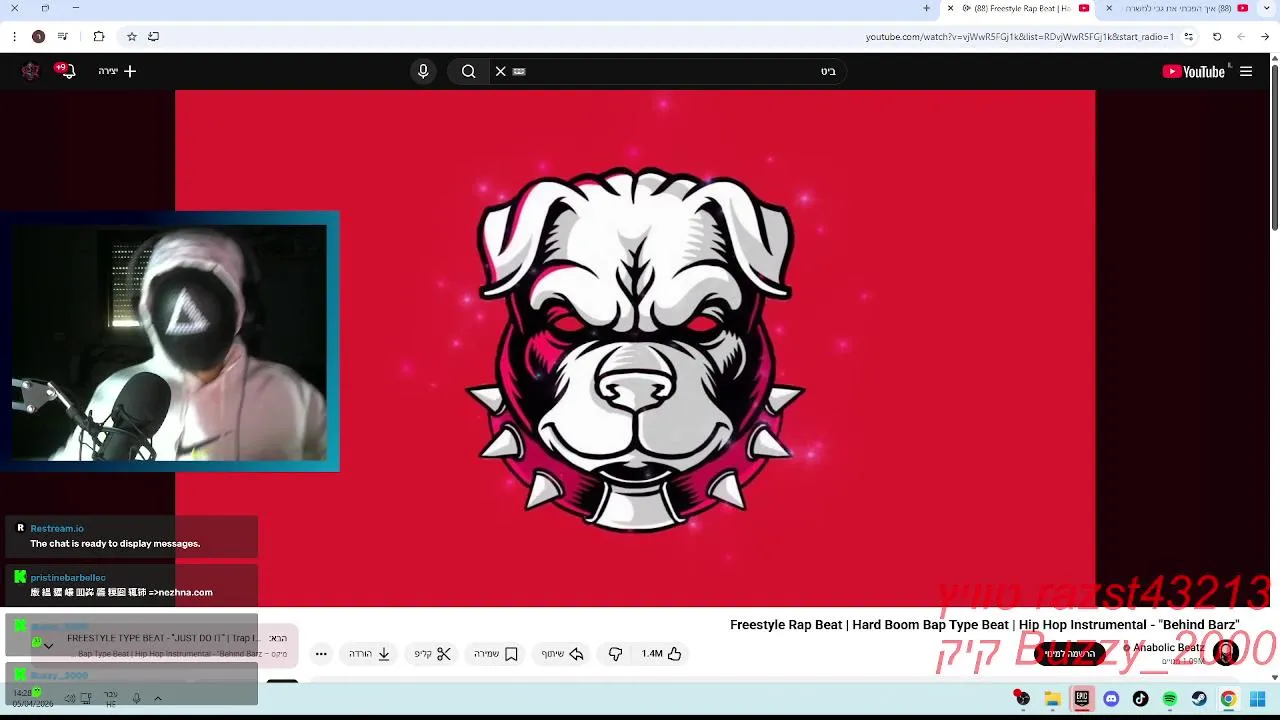
Task: Open File Explorer from the taskbar
Action: (x=1052, y=699)
